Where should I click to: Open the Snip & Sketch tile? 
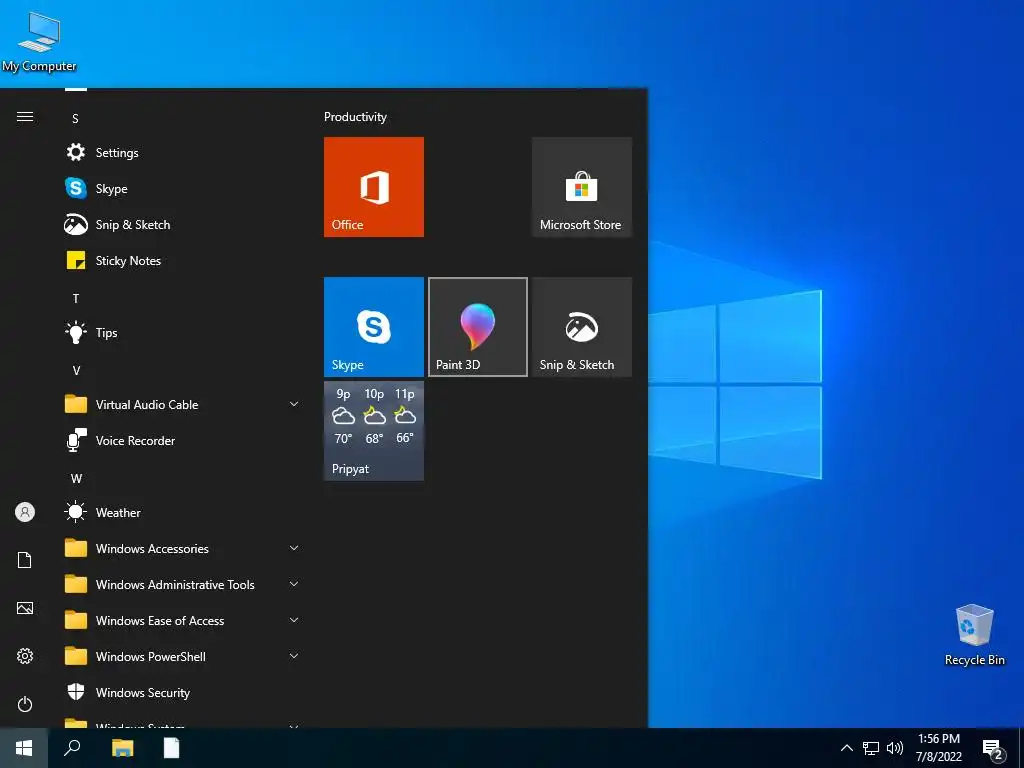(x=582, y=327)
